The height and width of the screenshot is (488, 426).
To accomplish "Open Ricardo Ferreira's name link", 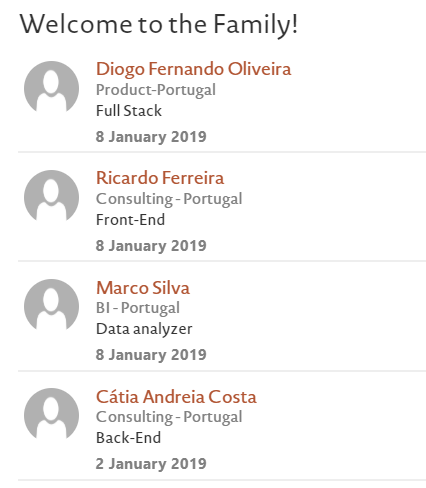I will pyautogui.click(x=160, y=178).
